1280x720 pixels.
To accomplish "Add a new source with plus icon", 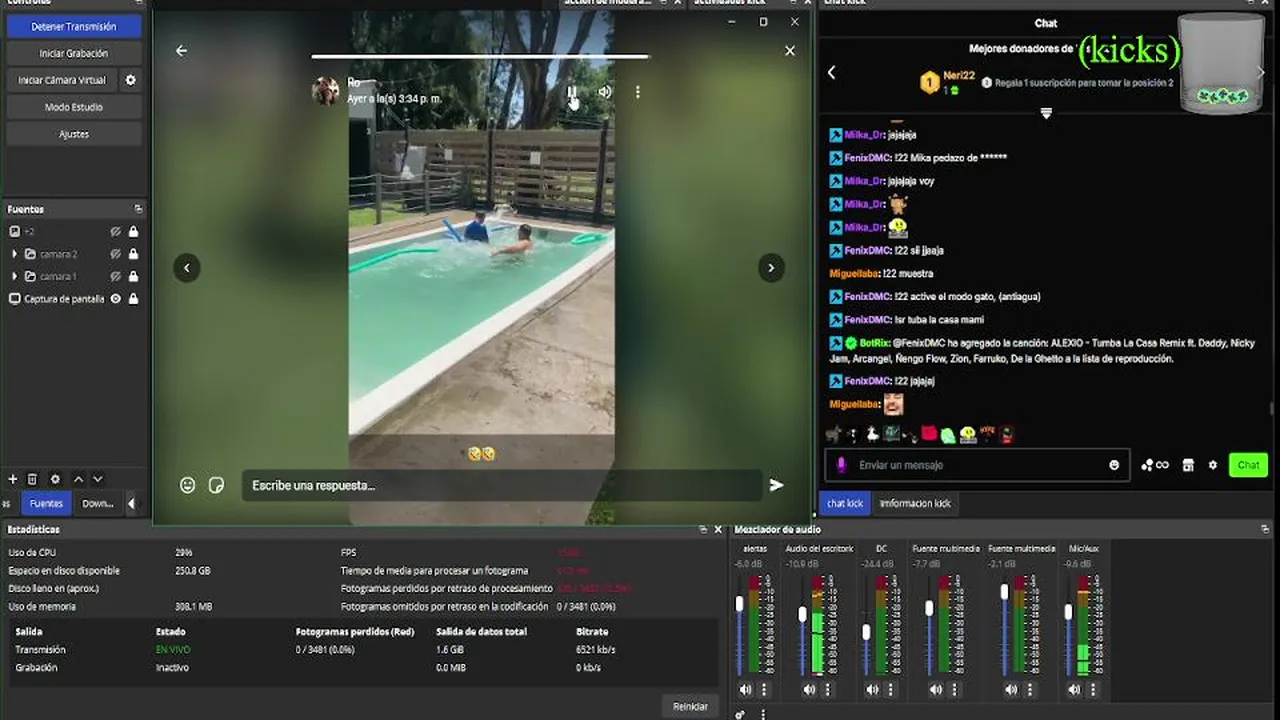I will 13,479.
